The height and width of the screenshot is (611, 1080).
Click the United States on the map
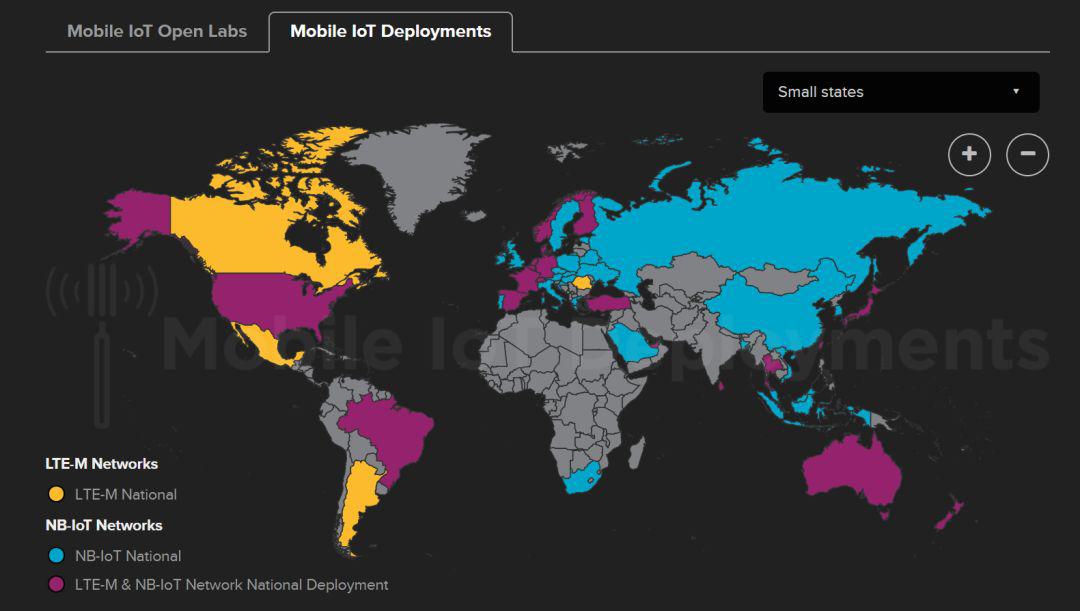[275, 300]
